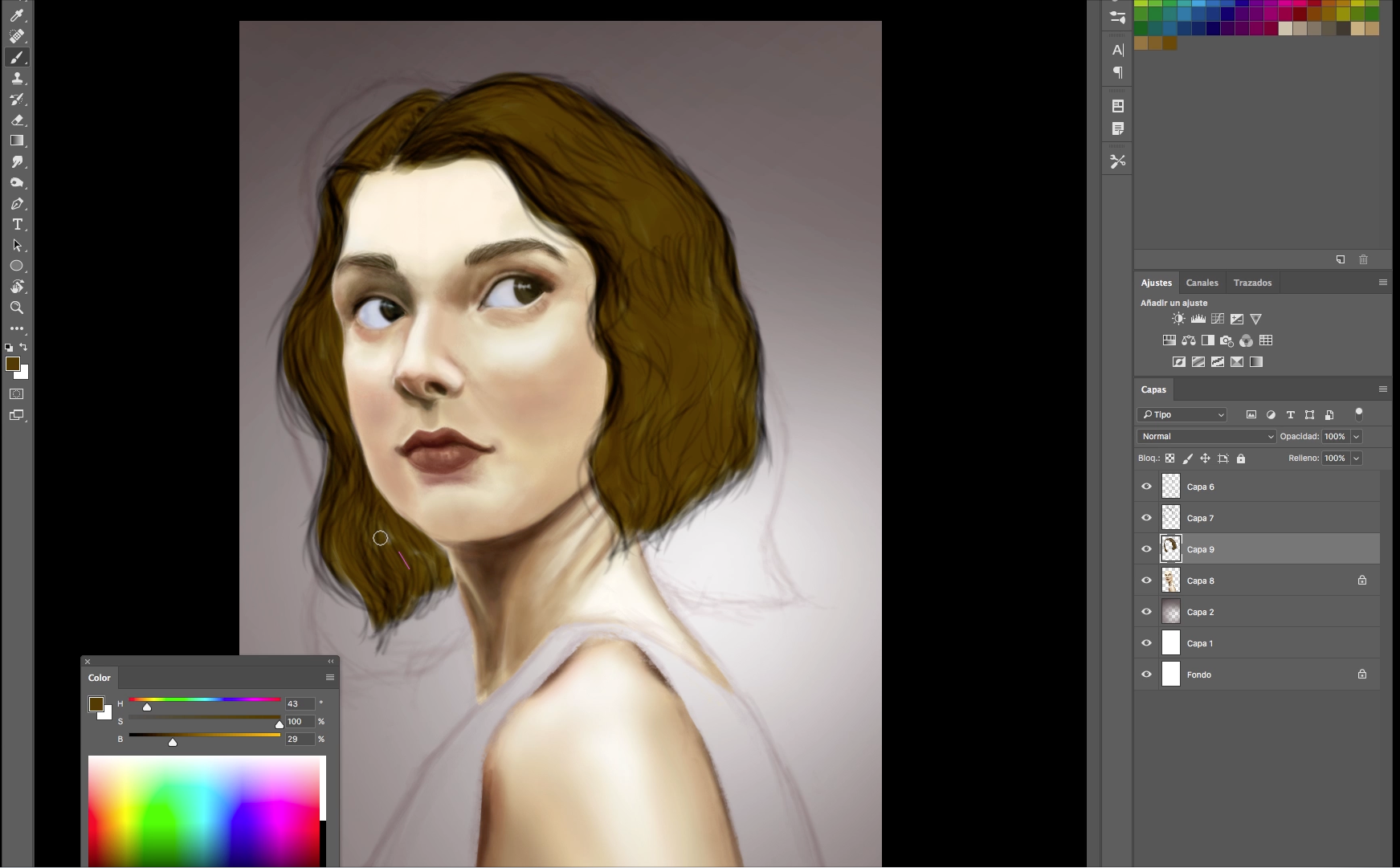Hide the Capa 9 layer
1400x868 pixels.
tap(1146, 549)
